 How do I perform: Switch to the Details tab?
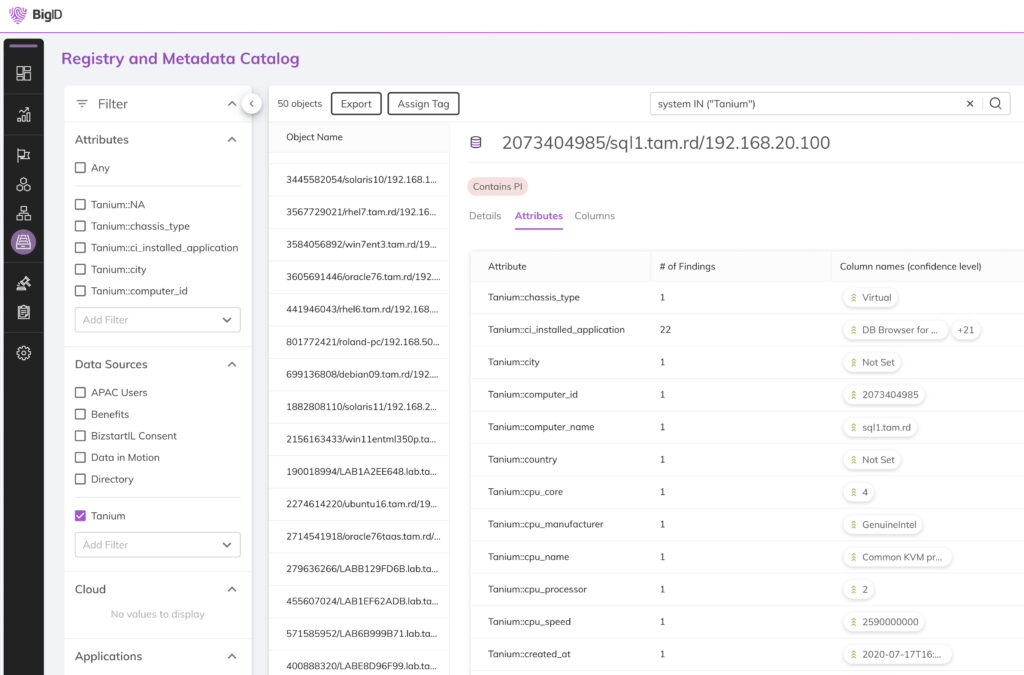(x=485, y=216)
